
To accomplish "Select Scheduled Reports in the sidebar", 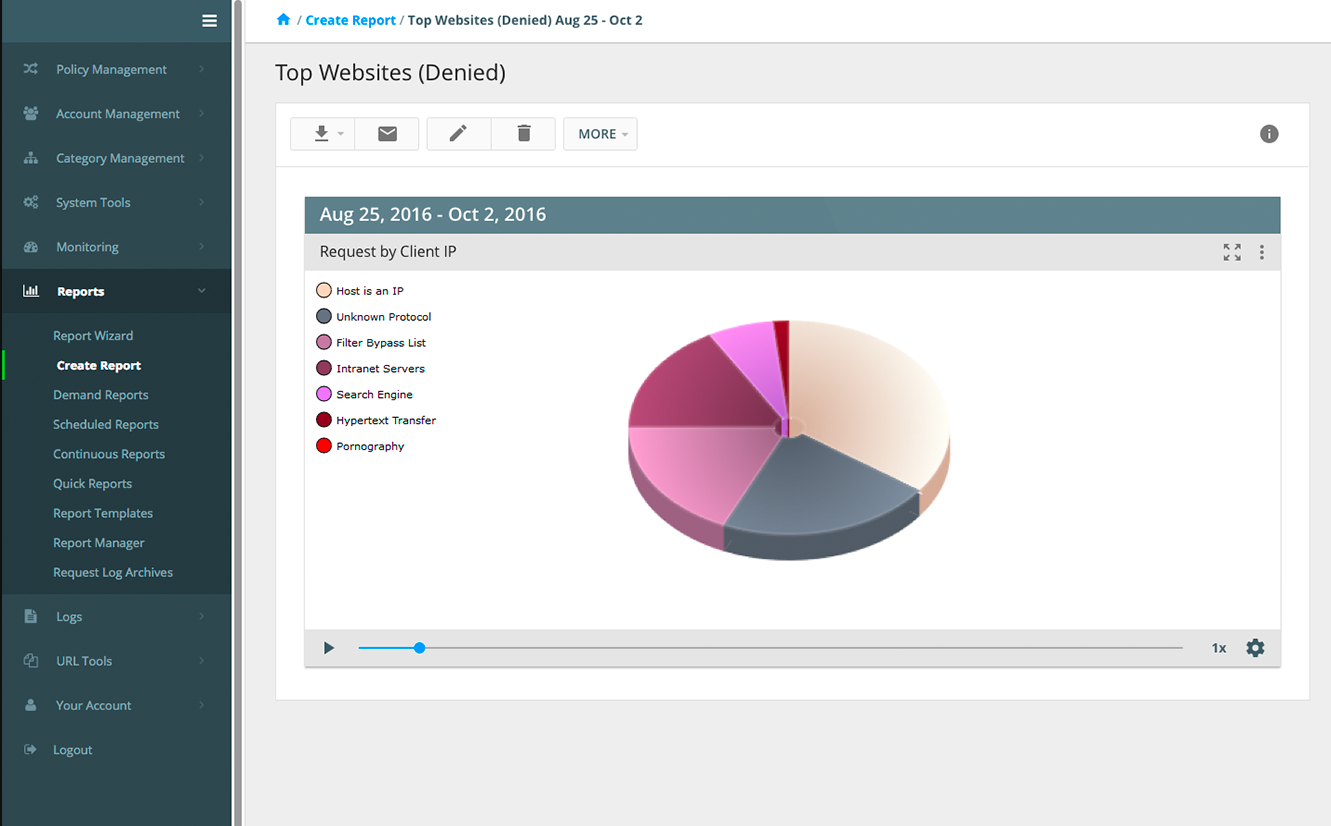I will coord(106,424).
